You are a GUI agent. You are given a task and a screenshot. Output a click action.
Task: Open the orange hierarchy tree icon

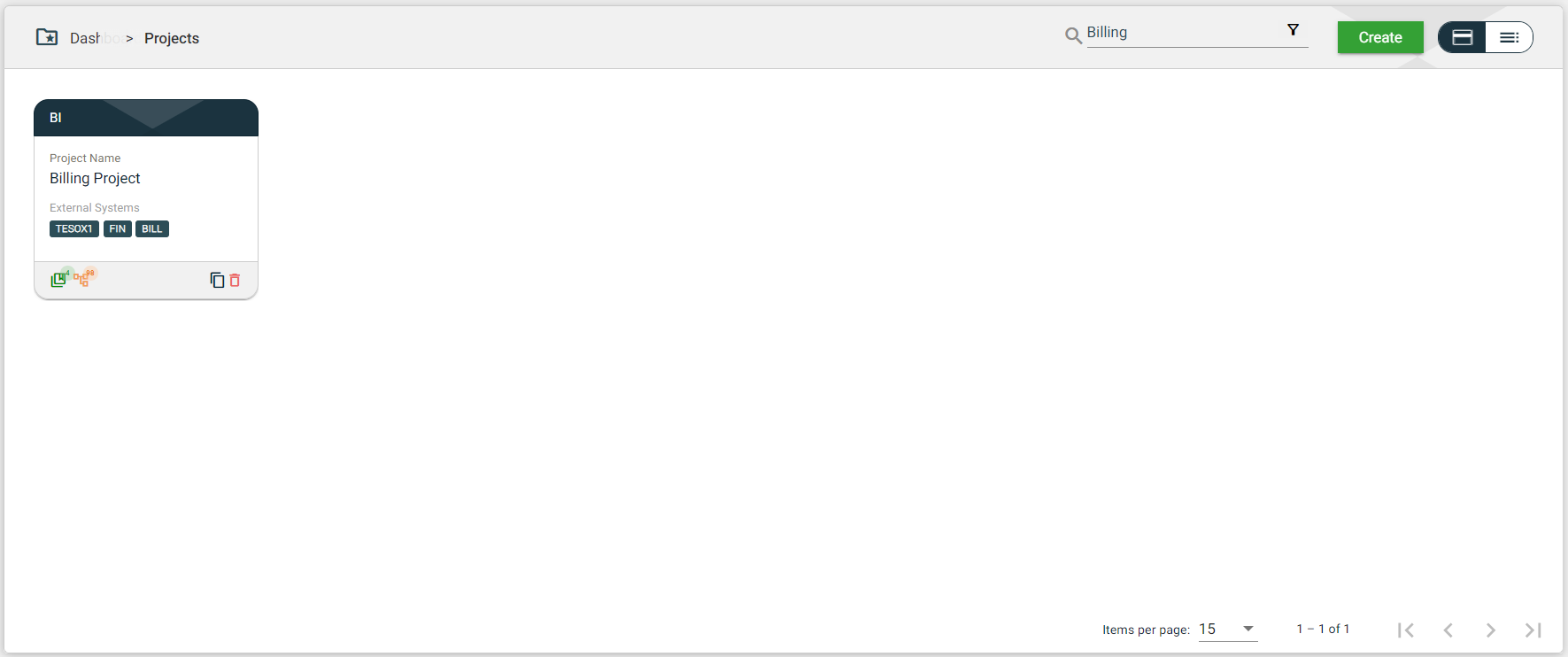(81, 280)
